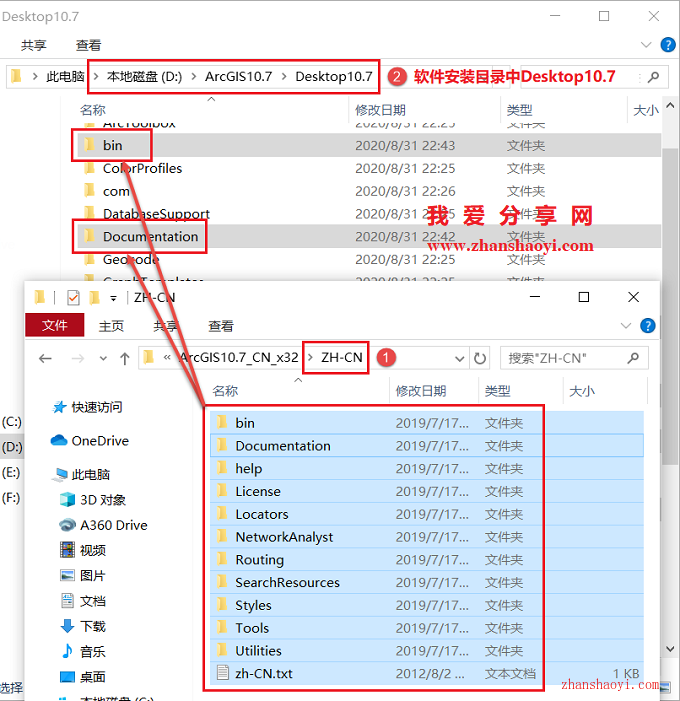This screenshot has height=701, width=680.
Task: Select the bin folder in Desktop10.7 window
Action: (x=367, y=145)
